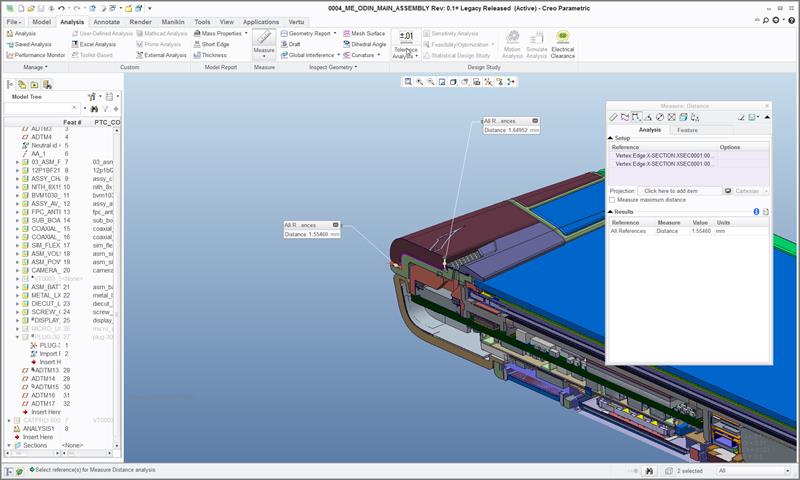
Task: Click the info icon in Results section
Action: pyautogui.click(x=756, y=211)
